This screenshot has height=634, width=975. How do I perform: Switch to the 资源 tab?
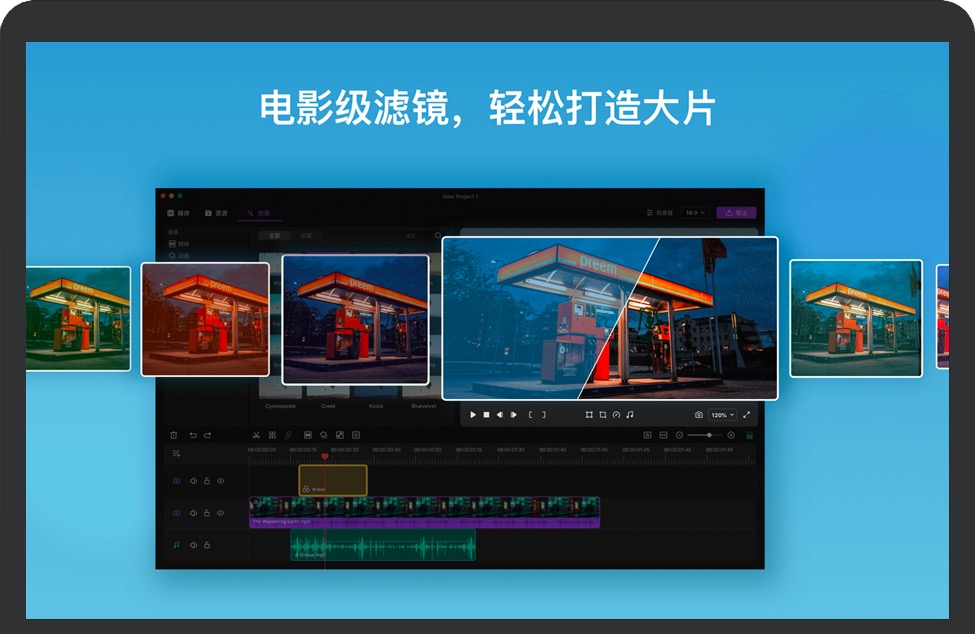(216, 213)
